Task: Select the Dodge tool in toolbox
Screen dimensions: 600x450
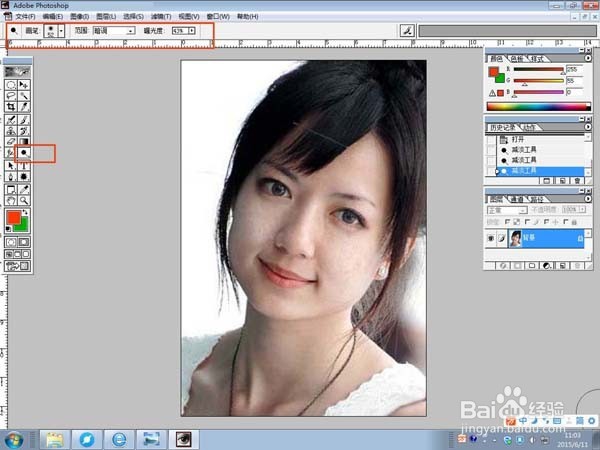Action: [24, 153]
